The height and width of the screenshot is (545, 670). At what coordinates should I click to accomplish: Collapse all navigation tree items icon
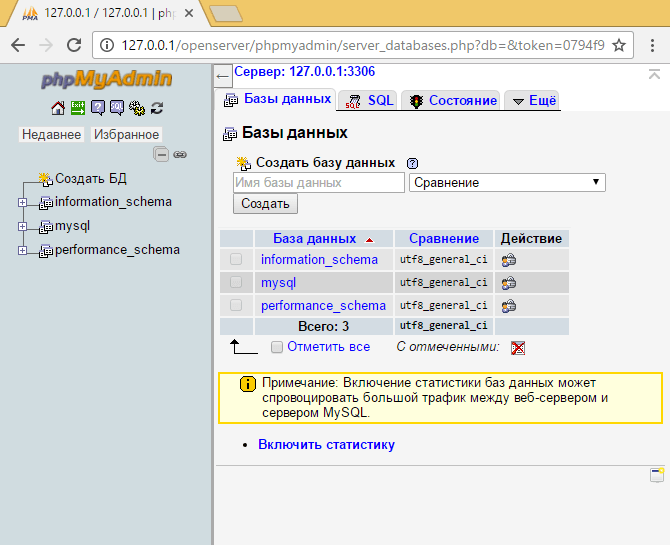click(x=161, y=154)
